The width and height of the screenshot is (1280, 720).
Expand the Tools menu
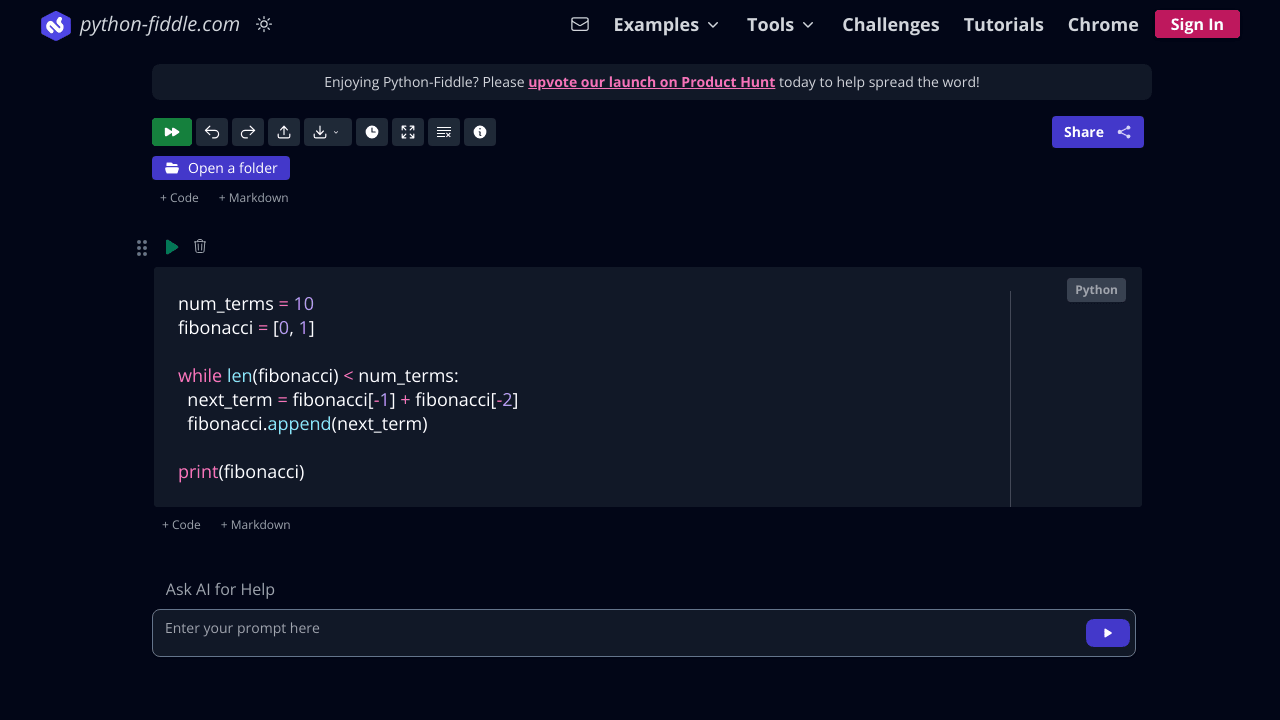point(780,24)
